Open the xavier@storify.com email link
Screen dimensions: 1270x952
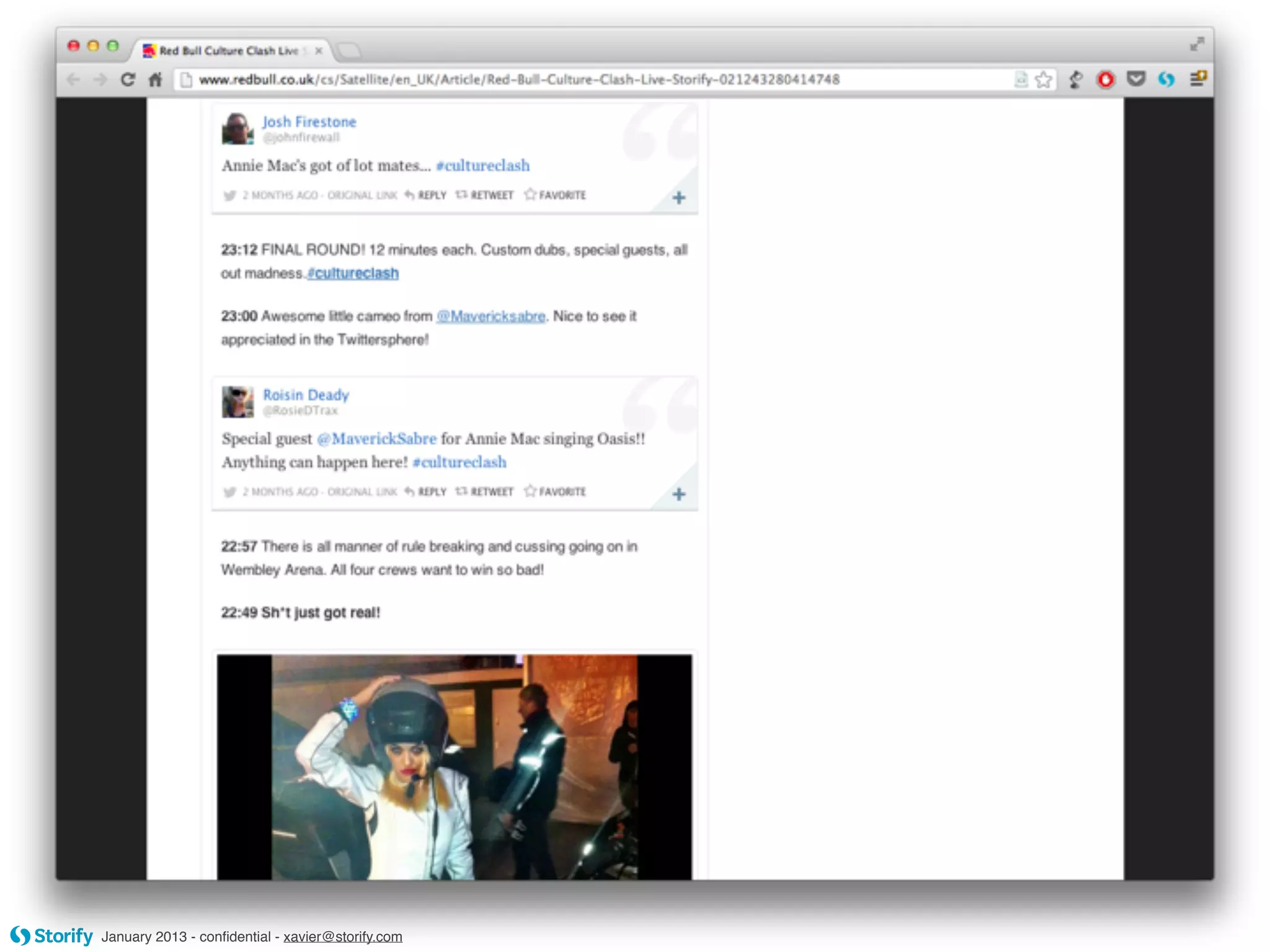[x=343, y=937]
